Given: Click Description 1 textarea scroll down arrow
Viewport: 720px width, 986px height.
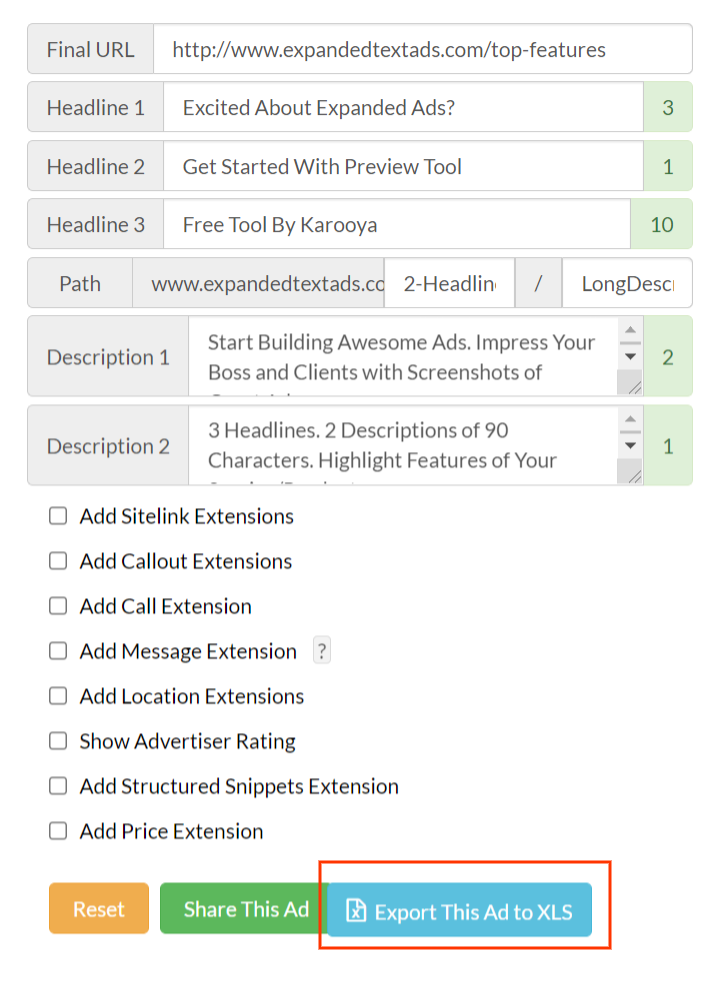Looking at the screenshot, I should coord(630,357).
